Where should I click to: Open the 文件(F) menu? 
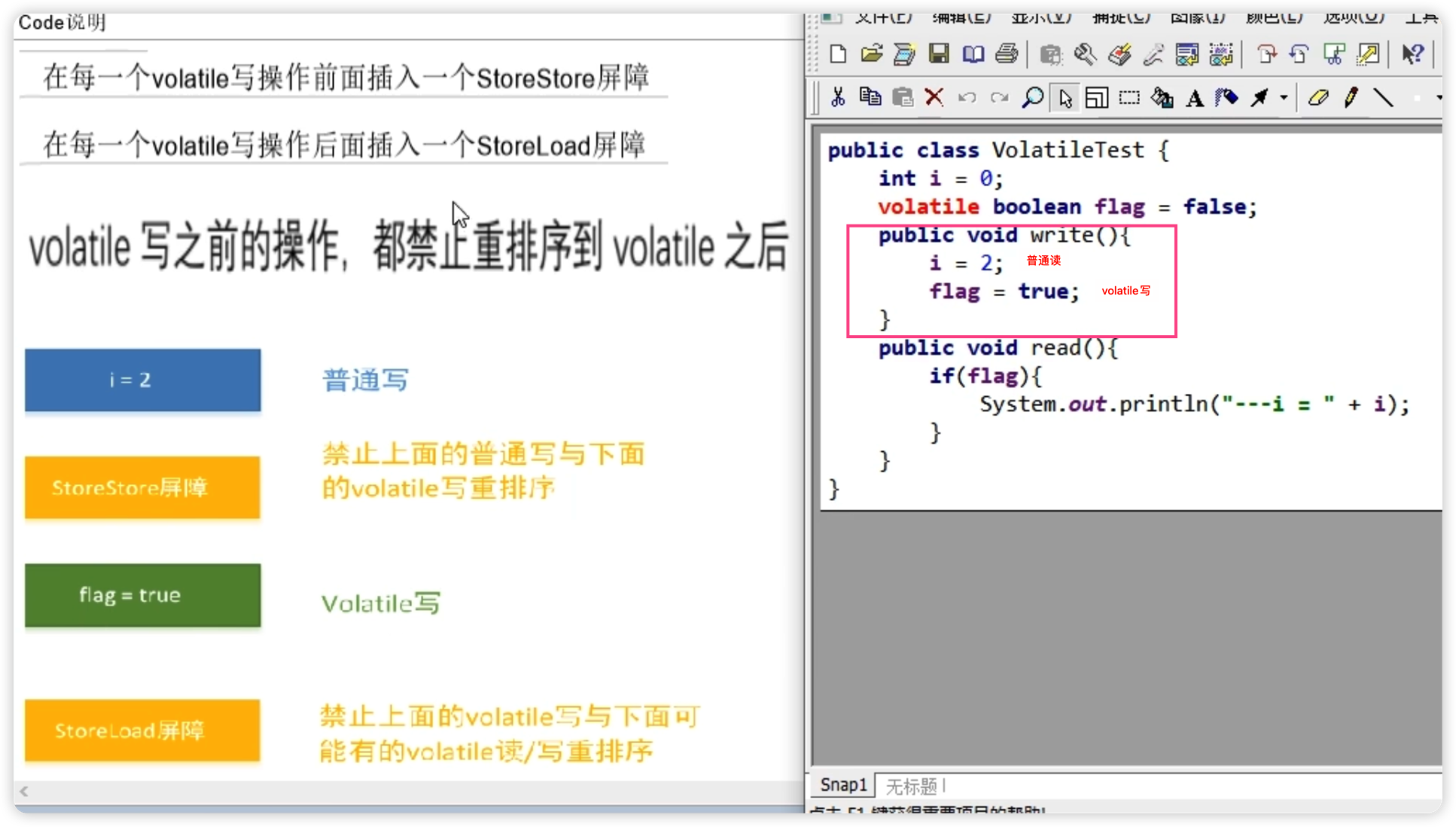pyautogui.click(x=884, y=17)
